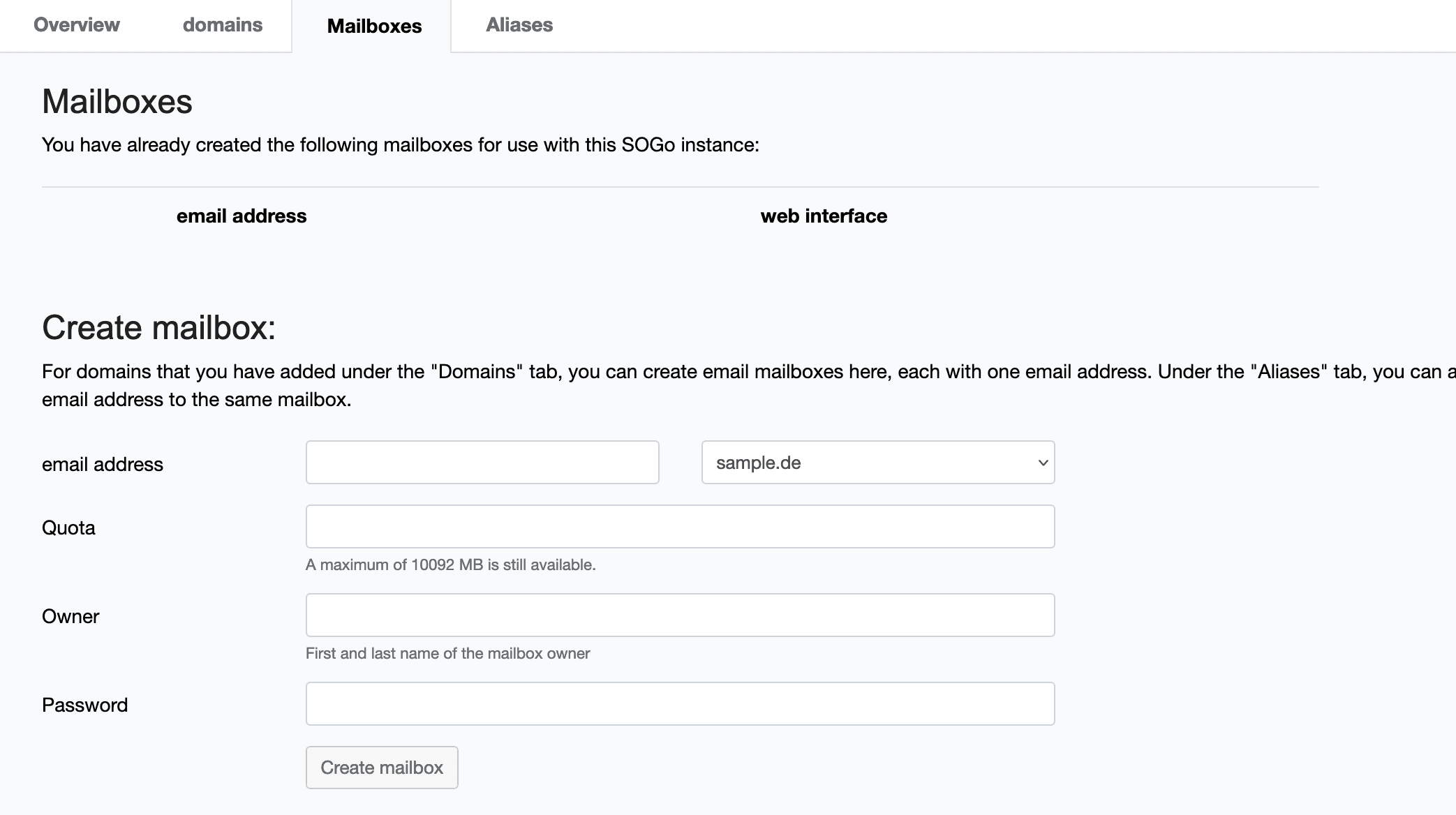Click into the Owner input field
Screen dimensions: 1456x815
coord(679,615)
